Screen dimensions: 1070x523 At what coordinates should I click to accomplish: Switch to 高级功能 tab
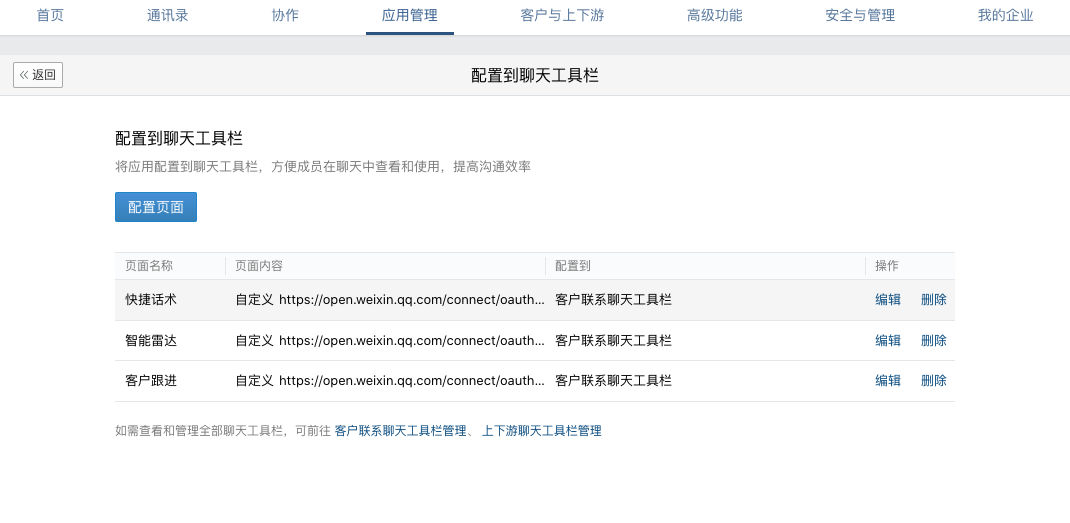714,16
